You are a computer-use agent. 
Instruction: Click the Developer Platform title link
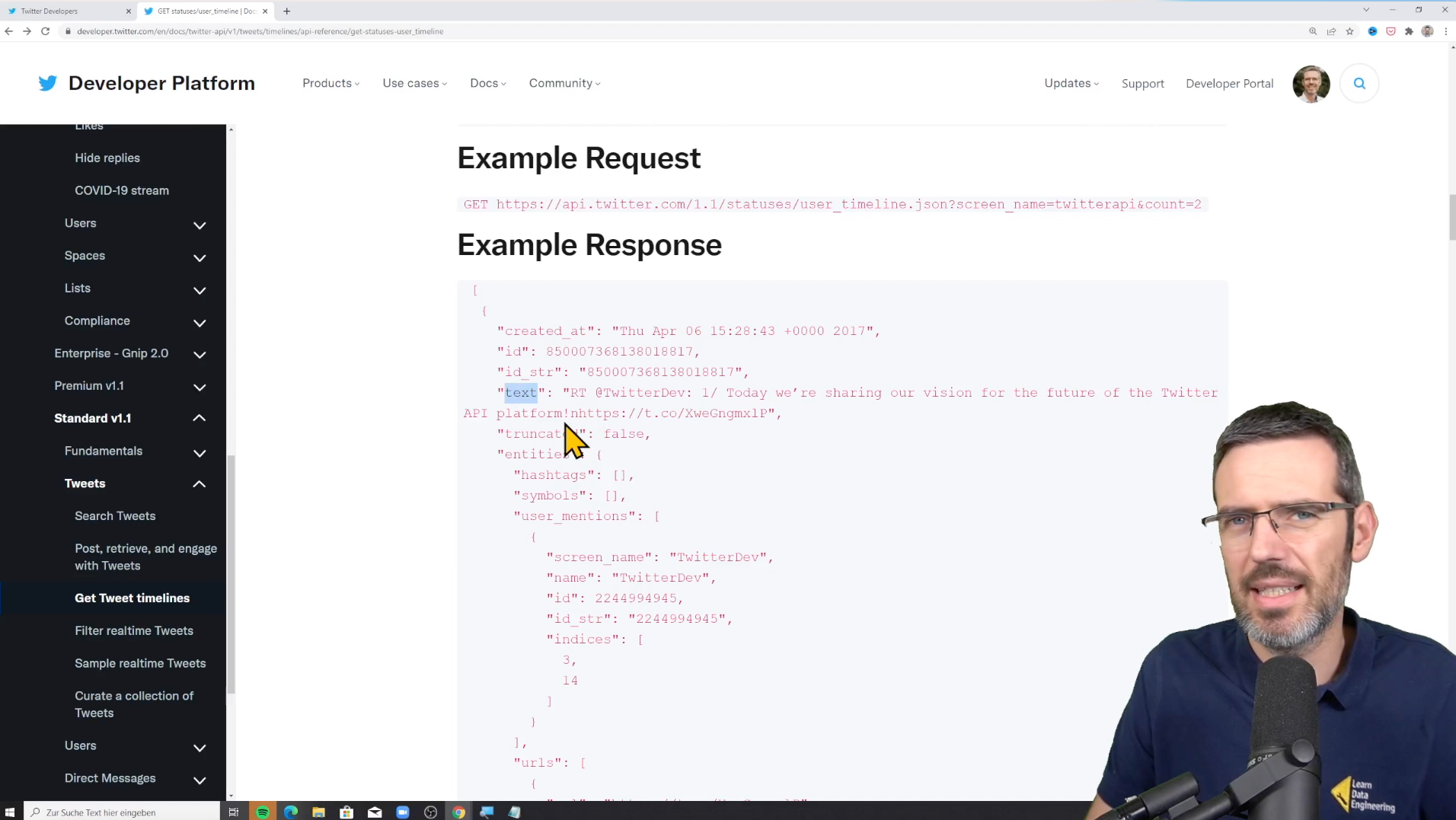coord(161,83)
